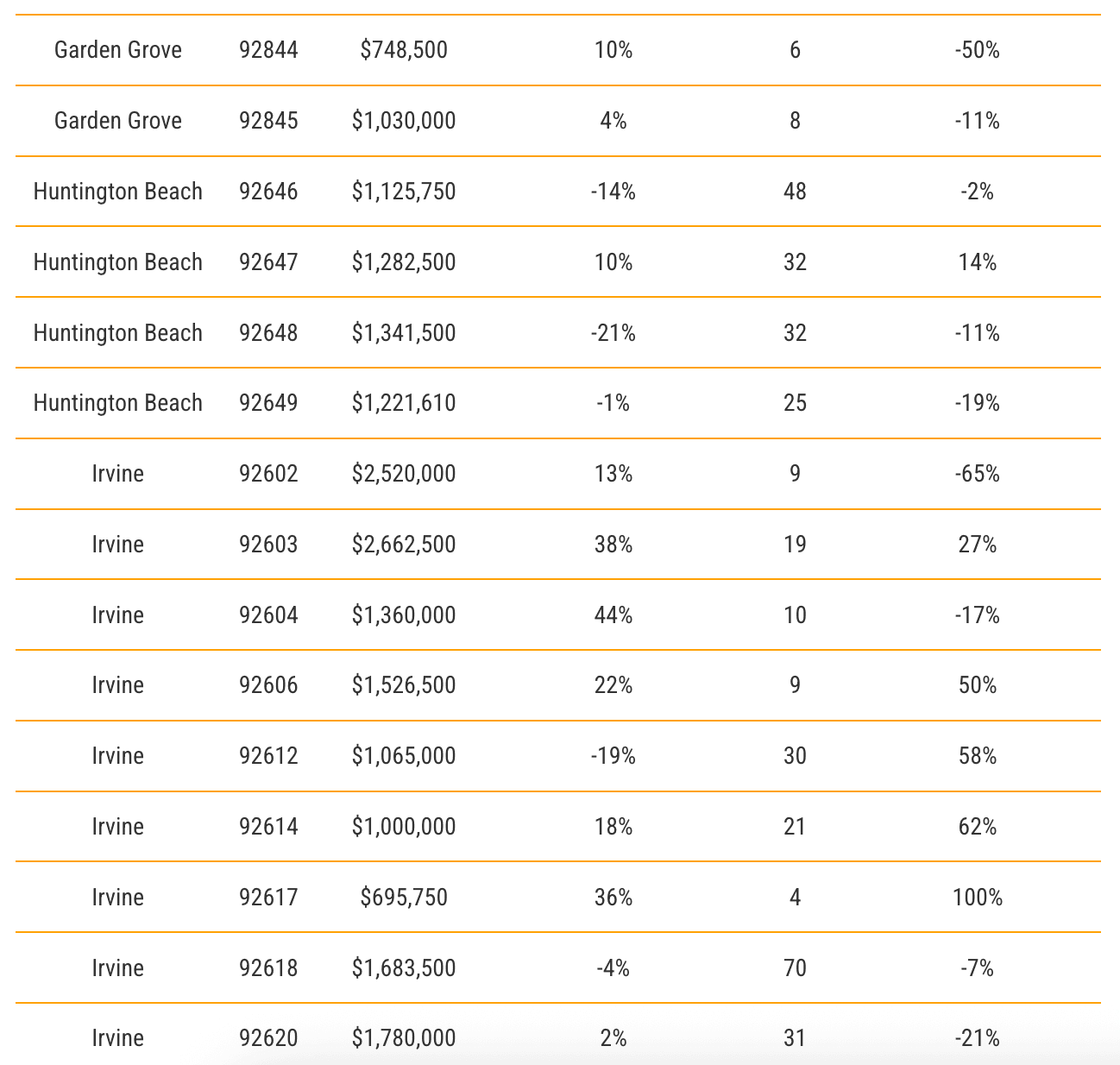This screenshot has width=1120, height=1065.
Task: Select the $1,221,610 price cell
Action: (x=404, y=403)
